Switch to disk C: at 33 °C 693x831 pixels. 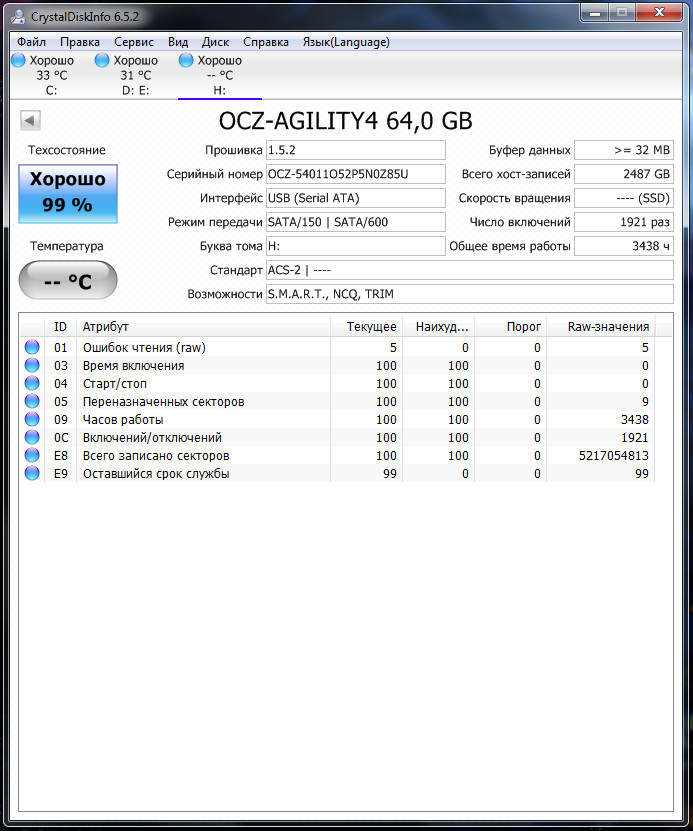tap(51, 75)
